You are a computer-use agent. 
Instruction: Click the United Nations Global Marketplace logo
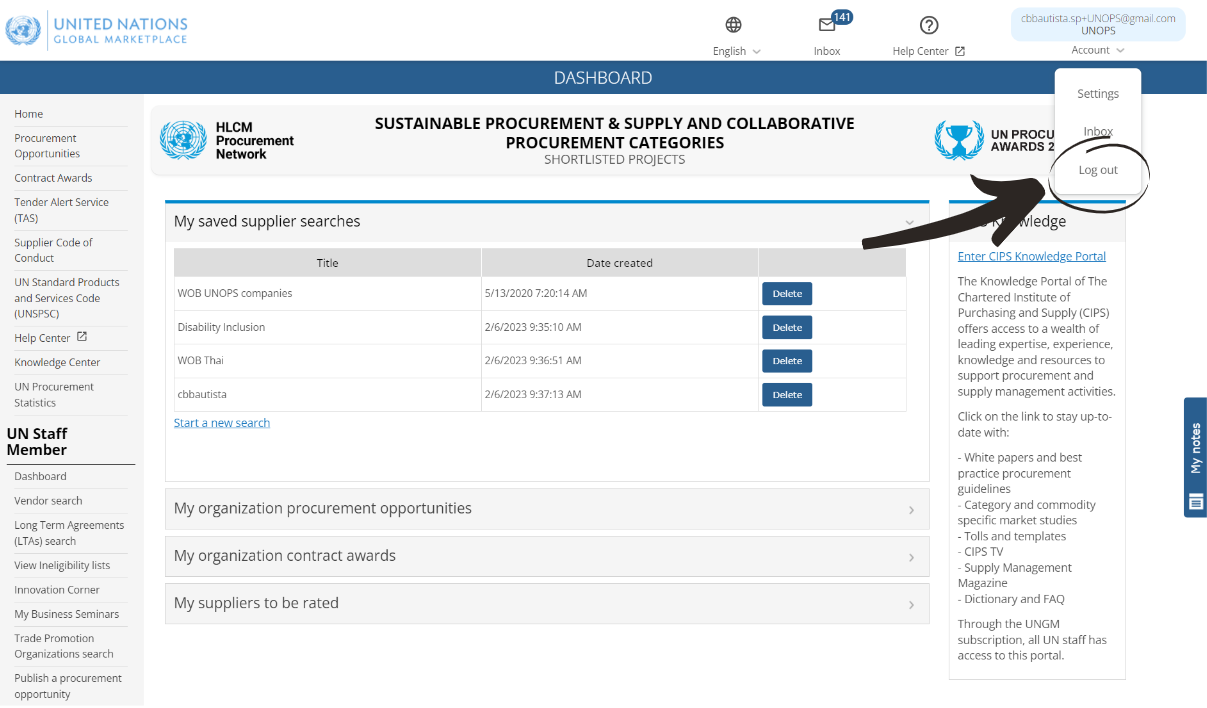[x=97, y=30]
